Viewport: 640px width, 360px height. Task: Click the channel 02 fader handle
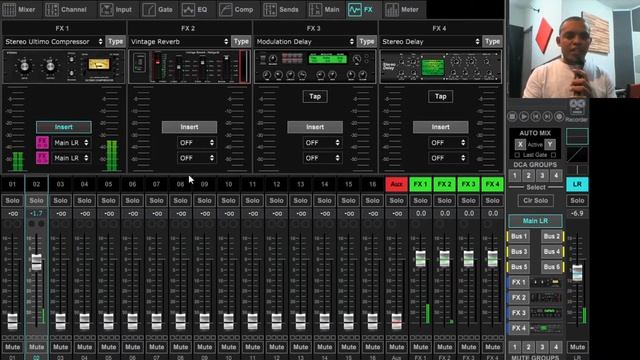point(36,262)
